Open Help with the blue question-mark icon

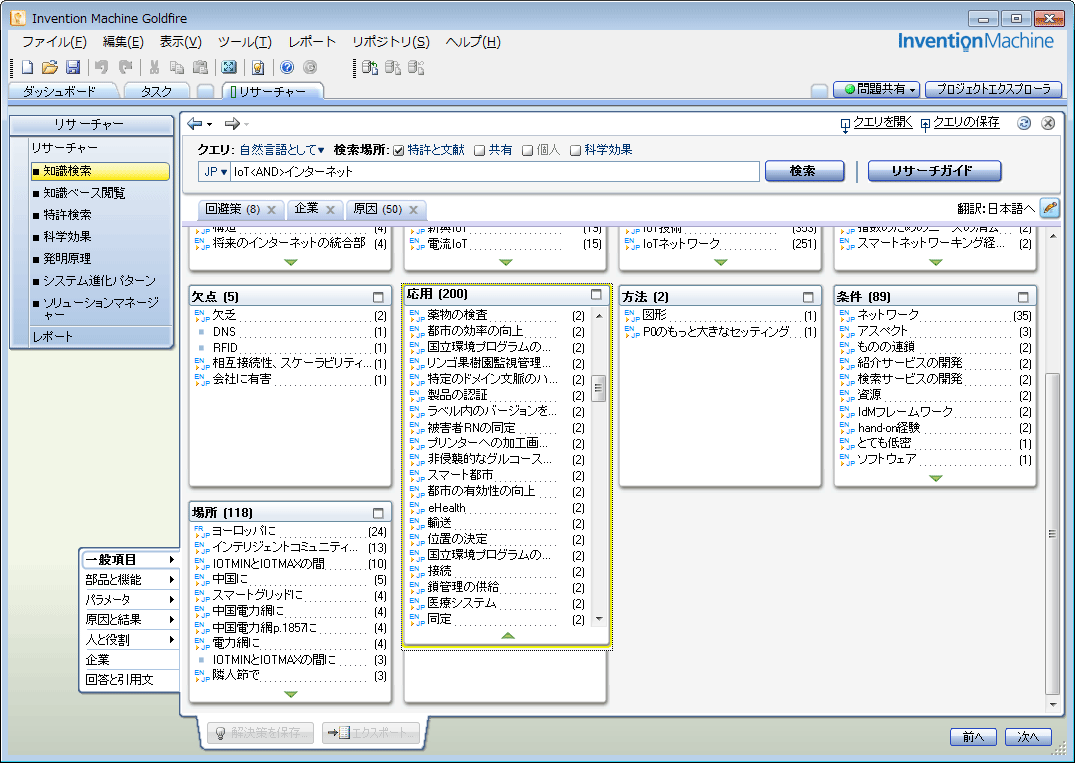coord(287,67)
